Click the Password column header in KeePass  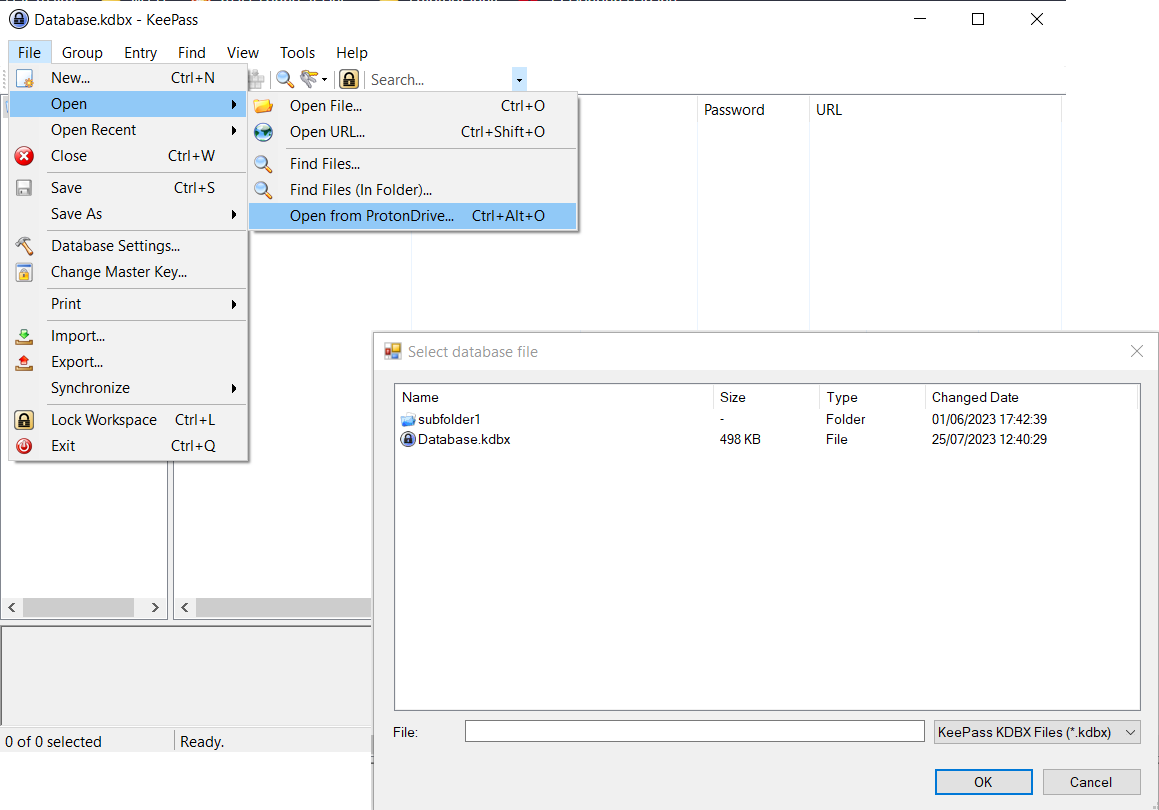tap(753, 109)
